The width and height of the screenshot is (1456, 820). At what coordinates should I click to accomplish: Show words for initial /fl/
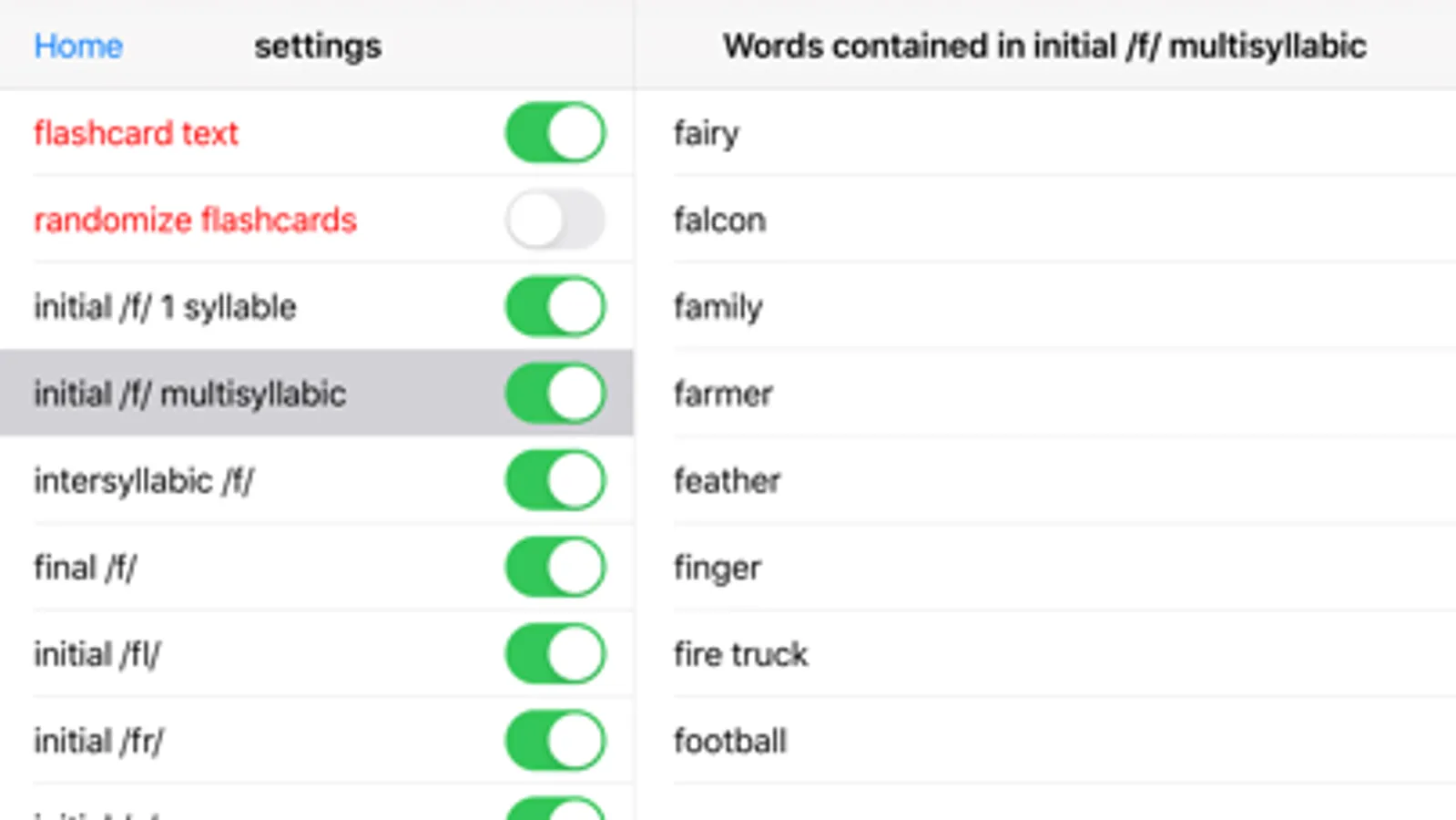(x=97, y=654)
